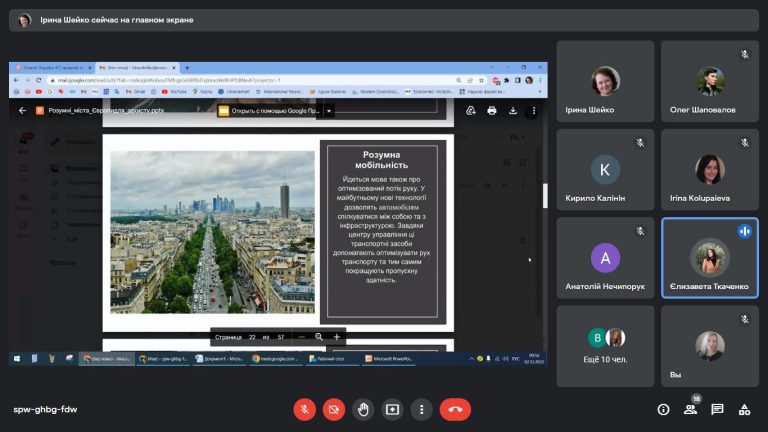The height and width of the screenshot is (432, 768).
Task: Download the pptx file icon
Action: click(x=513, y=111)
